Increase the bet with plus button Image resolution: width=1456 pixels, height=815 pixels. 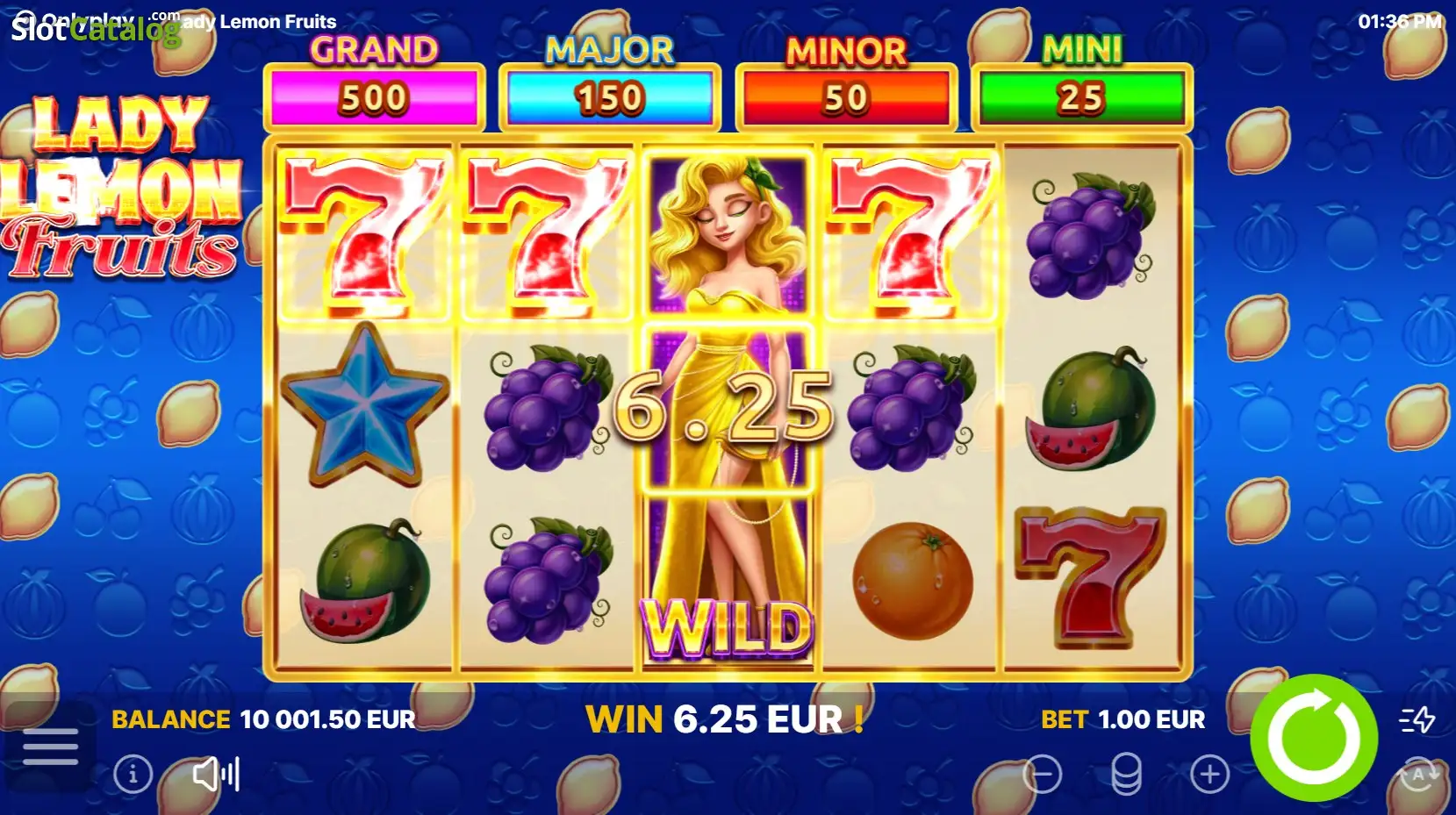coord(1209,775)
